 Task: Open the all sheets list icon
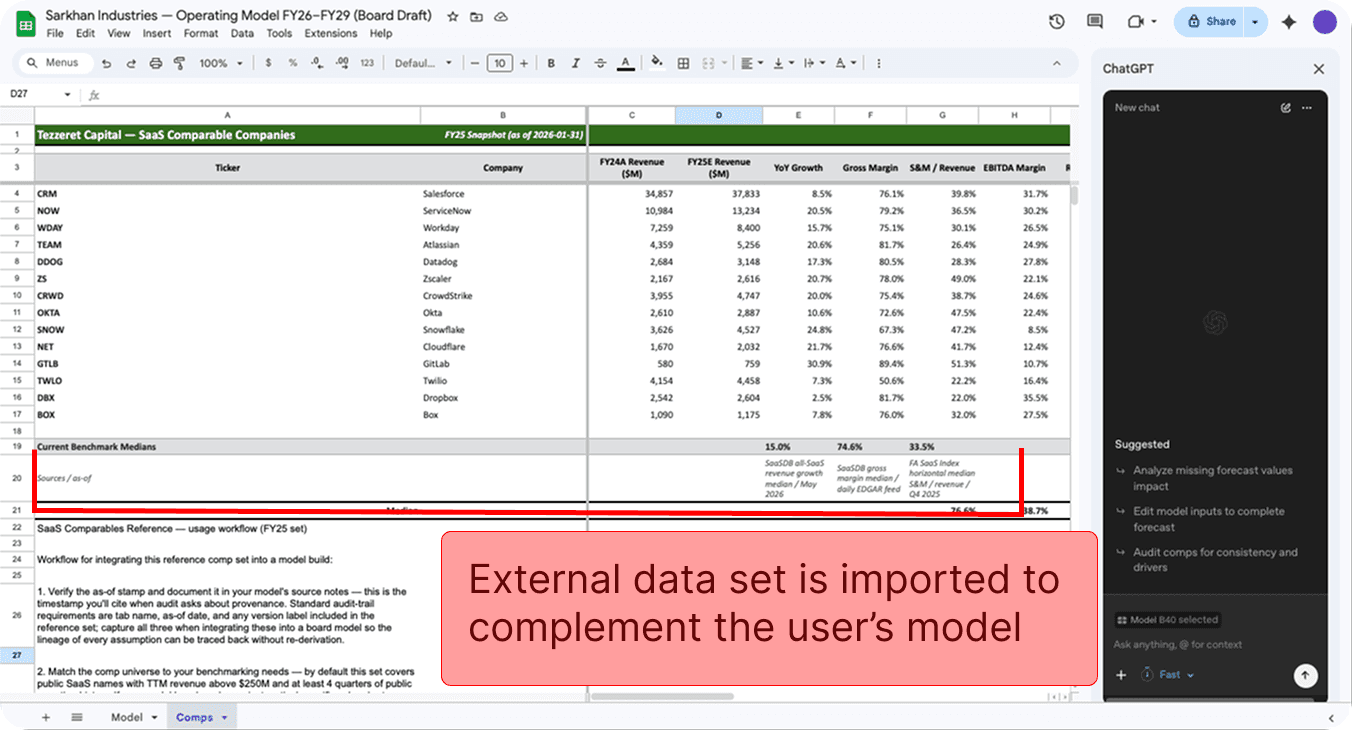(x=77, y=717)
